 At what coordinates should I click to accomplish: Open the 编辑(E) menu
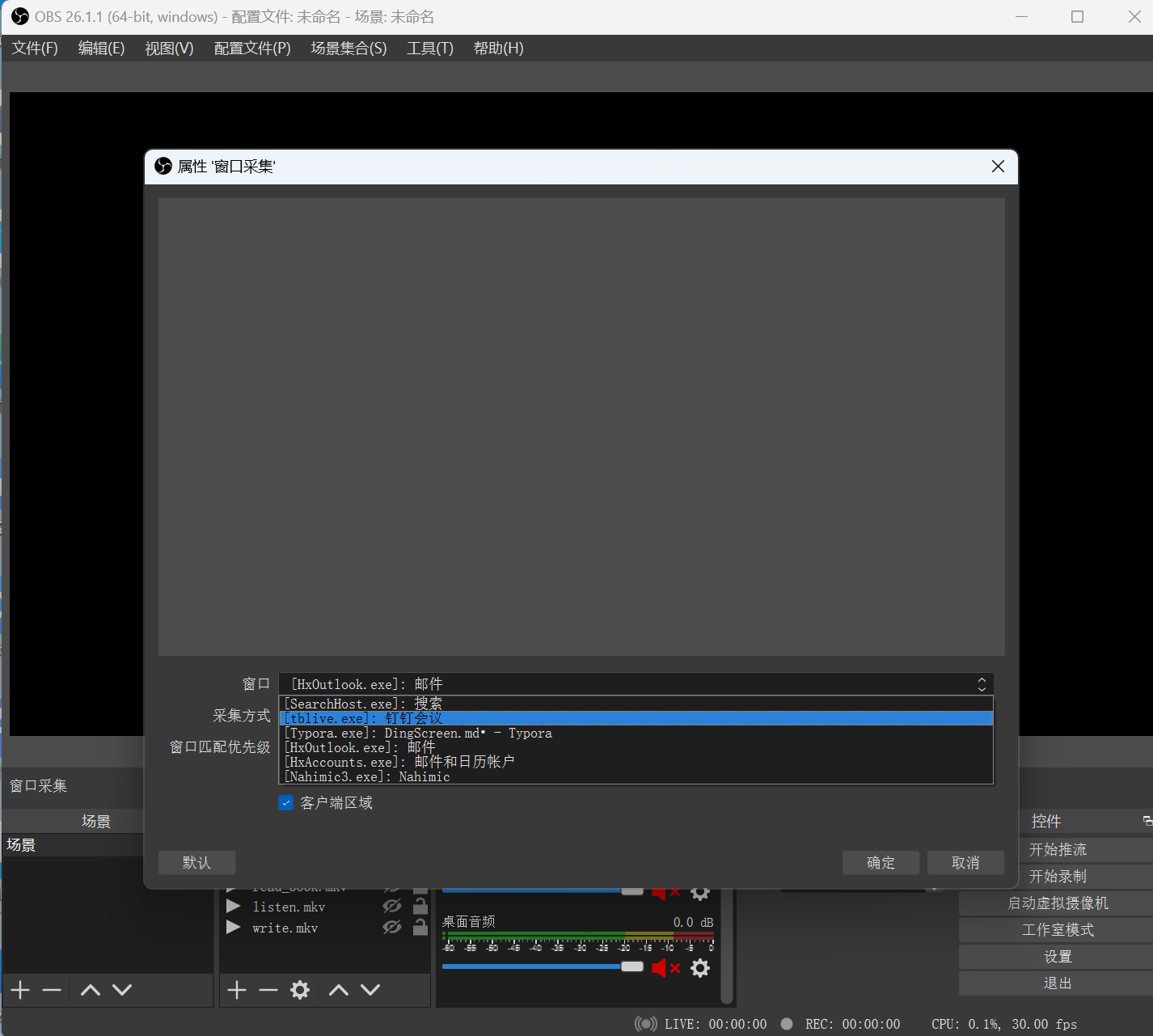click(101, 49)
